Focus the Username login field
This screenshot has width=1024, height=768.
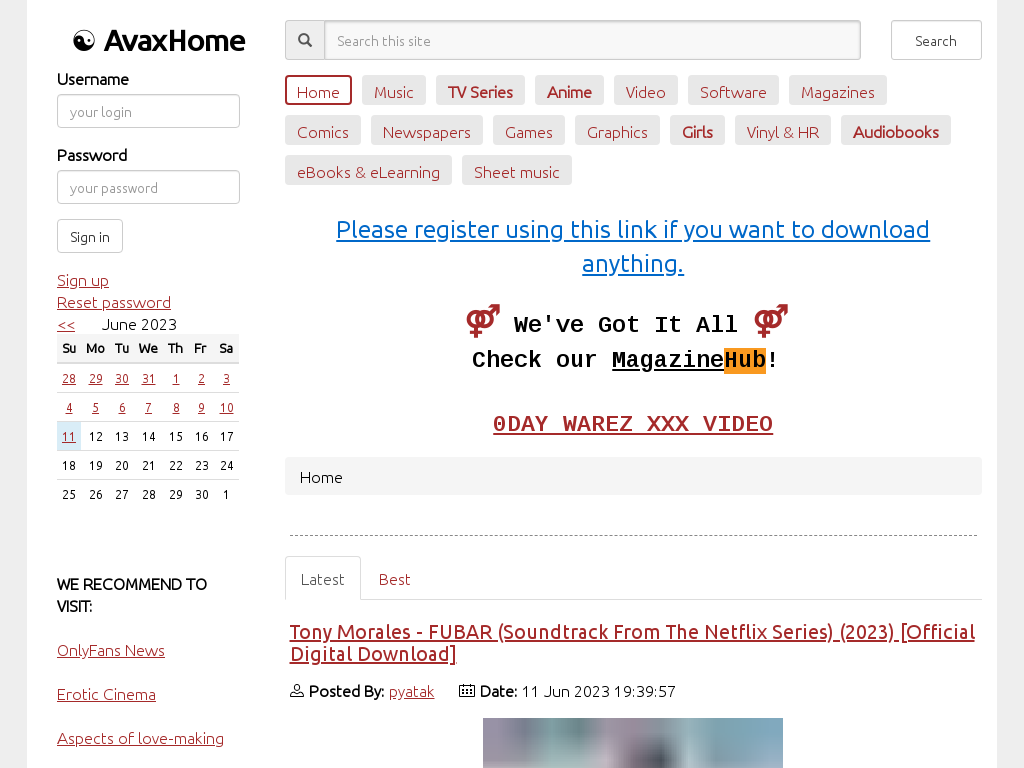pyautogui.click(x=148, y=112)
